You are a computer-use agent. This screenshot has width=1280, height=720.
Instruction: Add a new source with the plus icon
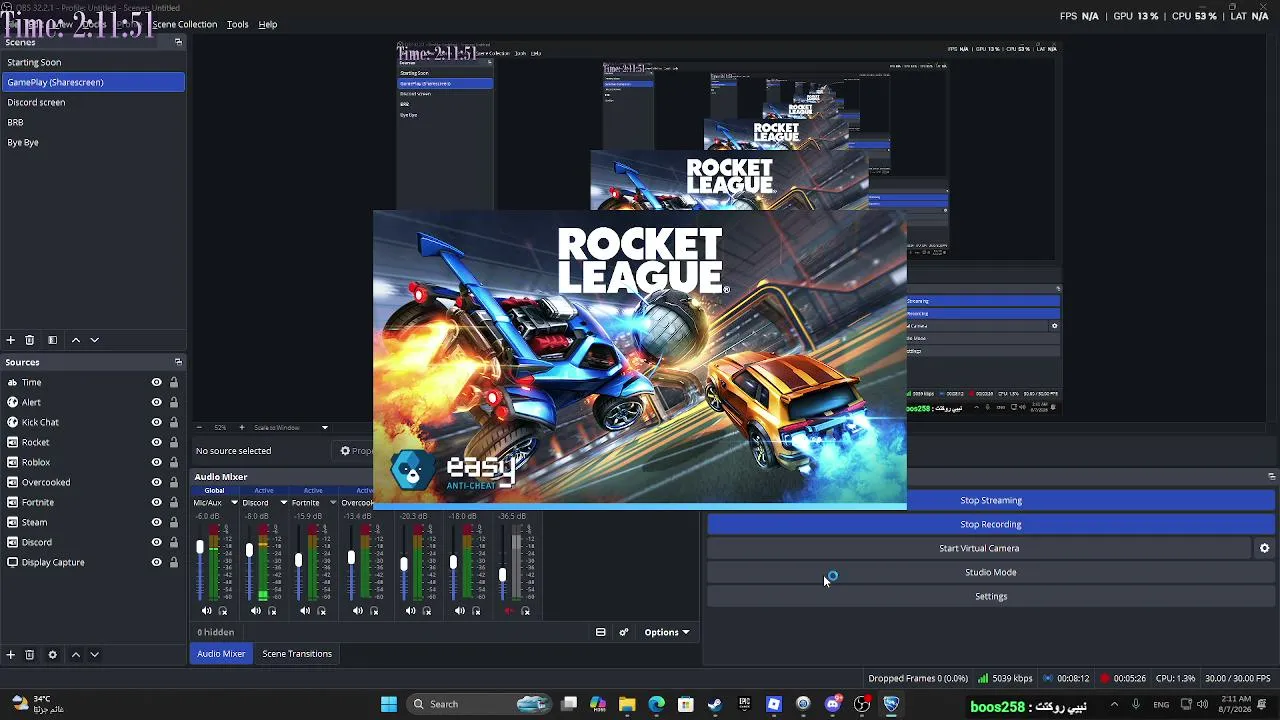click(11, 655)
